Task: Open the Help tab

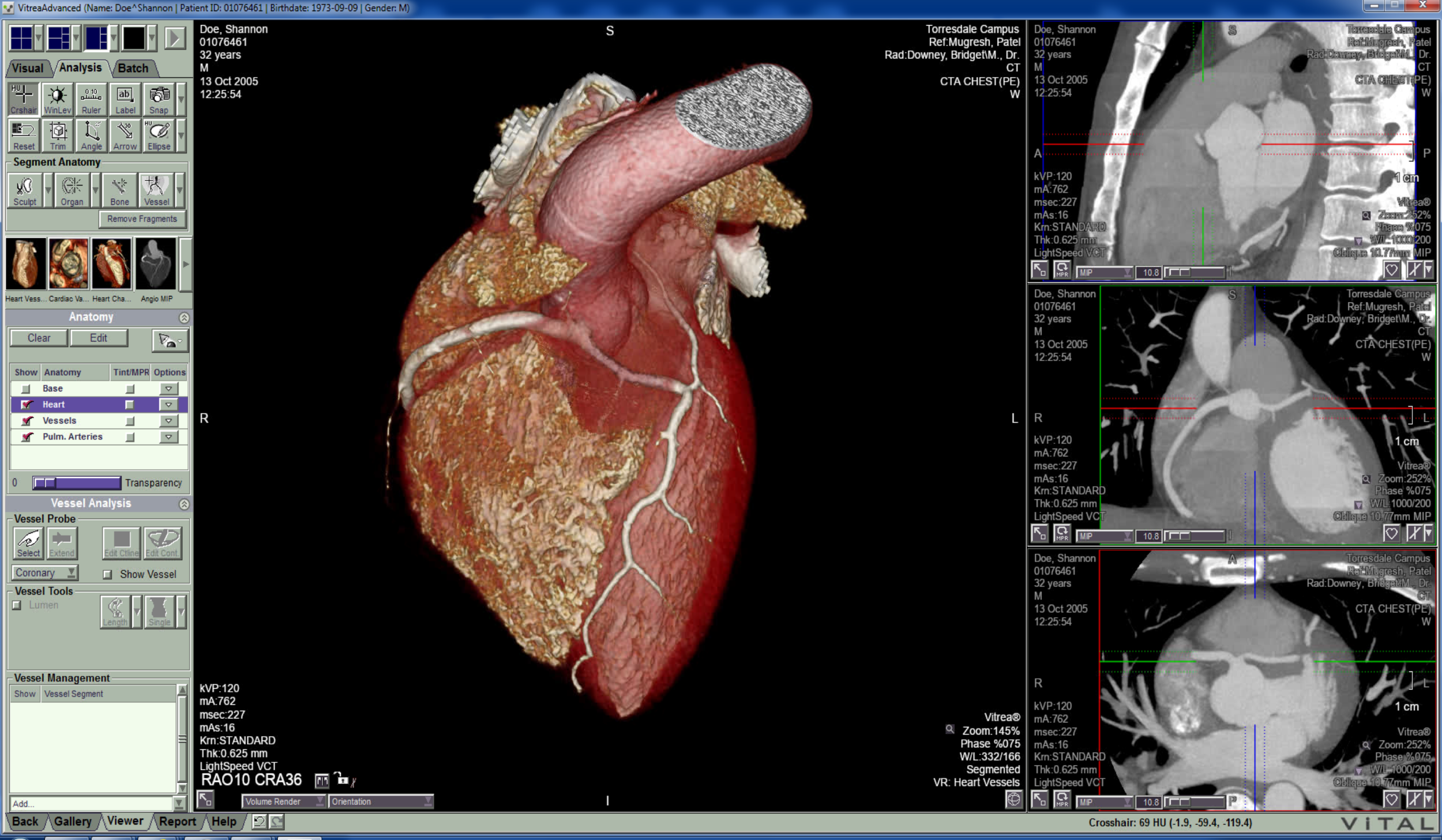Action: pyautogui.click(x=224, y=821)
